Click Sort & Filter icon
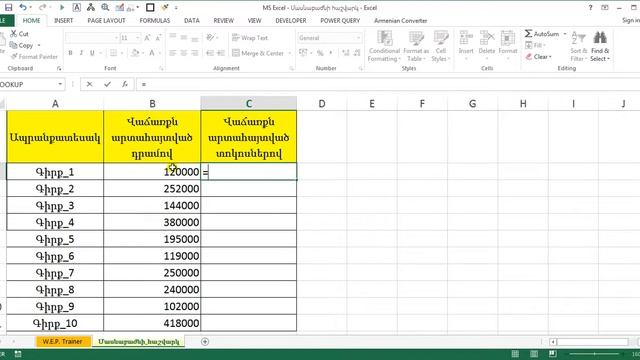640x360 pixels. tap(578, 46)
